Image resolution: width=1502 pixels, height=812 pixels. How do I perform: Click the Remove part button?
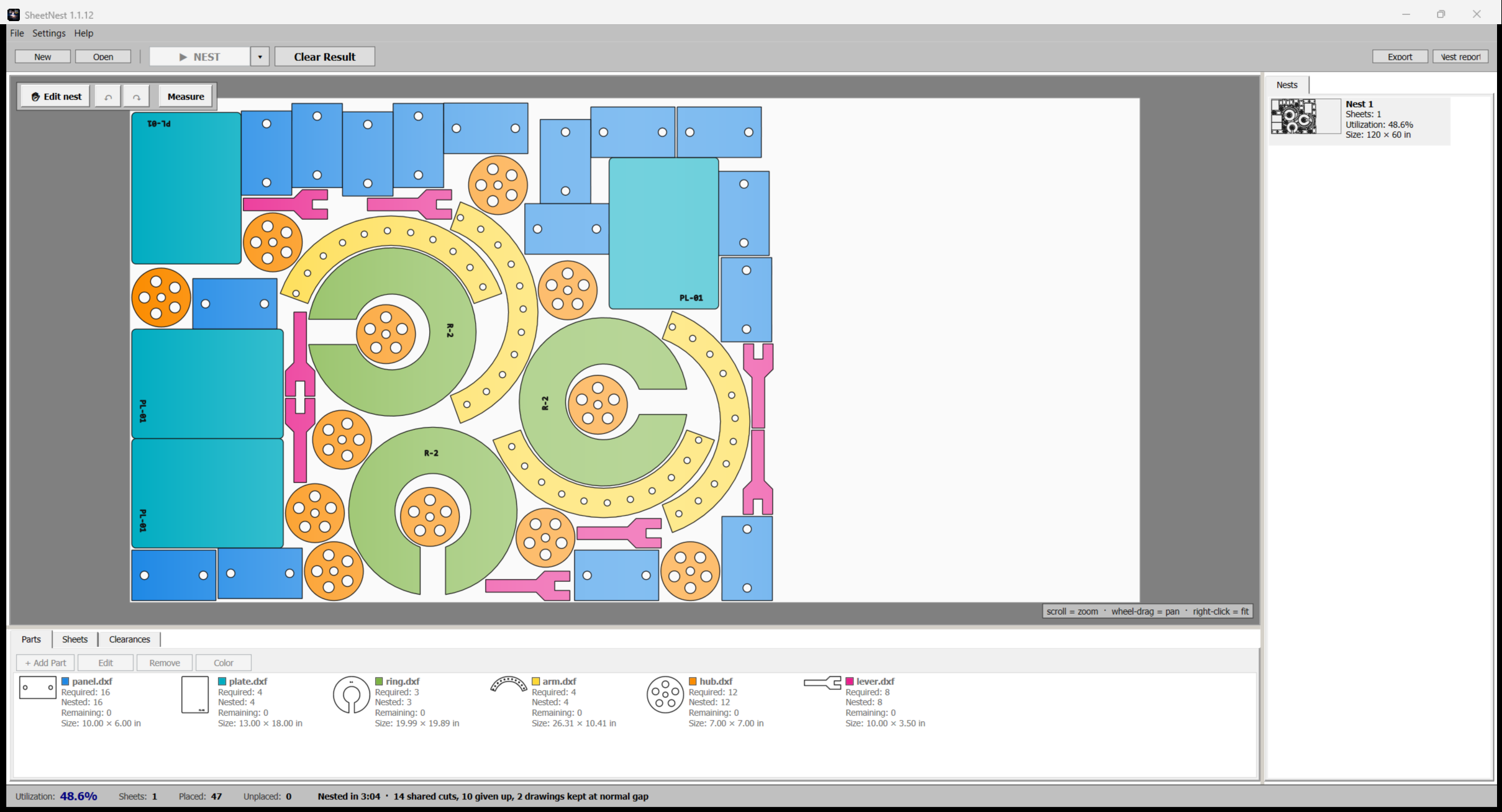pos(165,663)
